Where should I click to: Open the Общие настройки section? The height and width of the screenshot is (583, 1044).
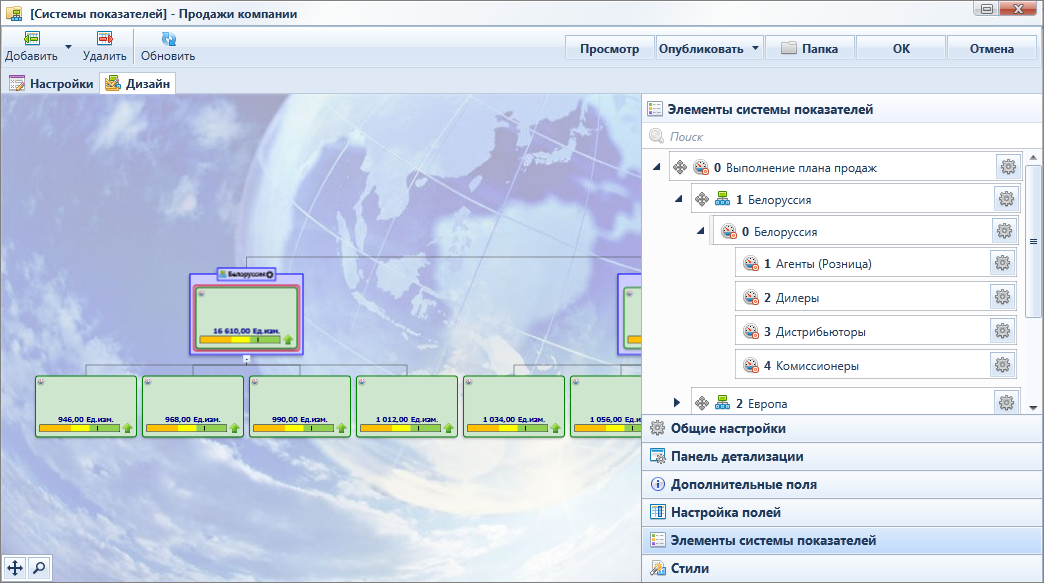tap(842, 429)
